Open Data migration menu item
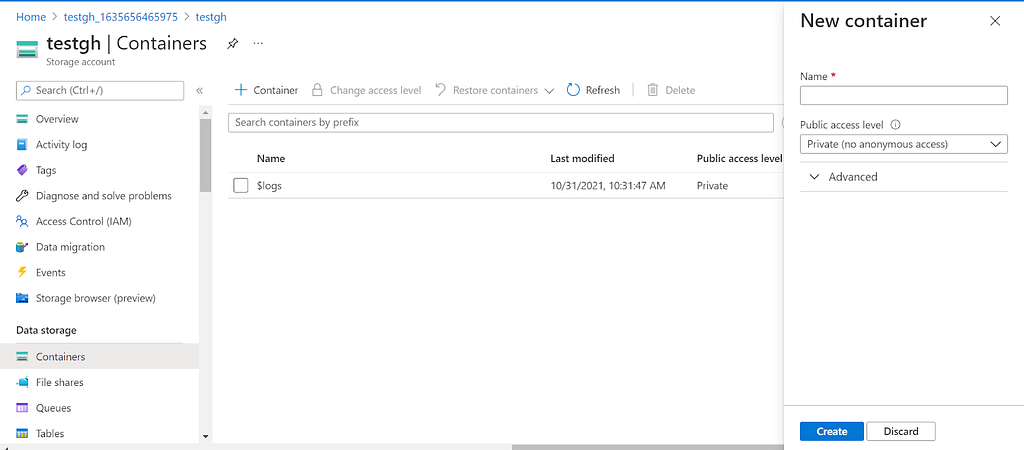Image resolution: width=1024 pixels, height=450 pixels. 70,247
